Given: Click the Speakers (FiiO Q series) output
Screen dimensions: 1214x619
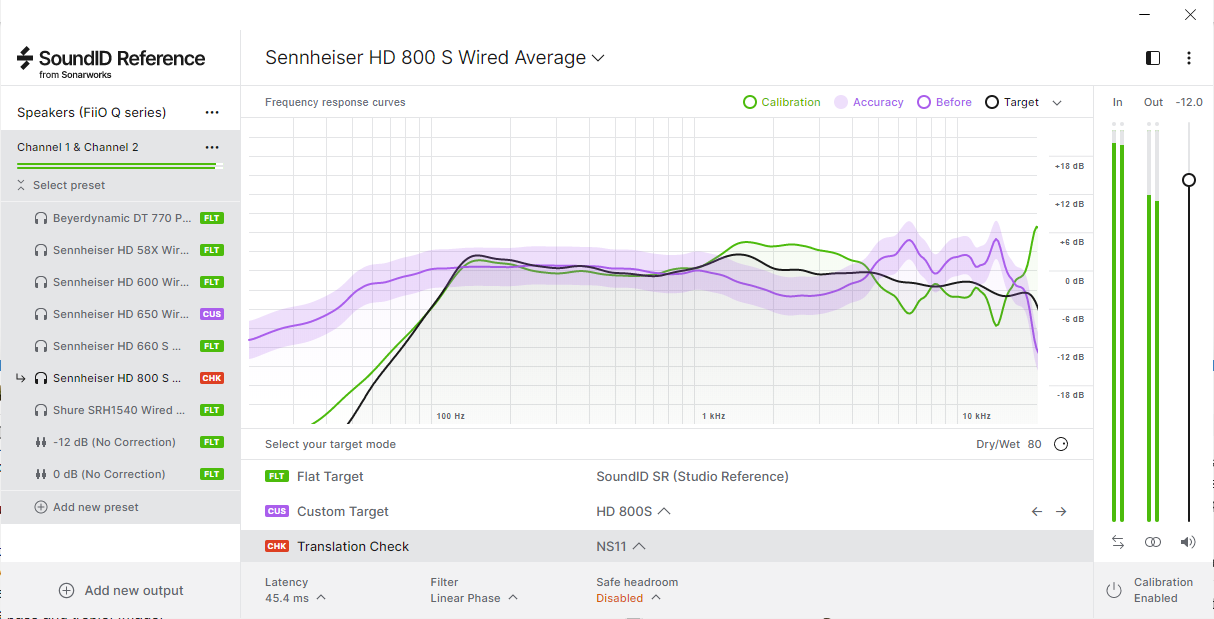Looking at the screenshot, I should click(92, 112).
